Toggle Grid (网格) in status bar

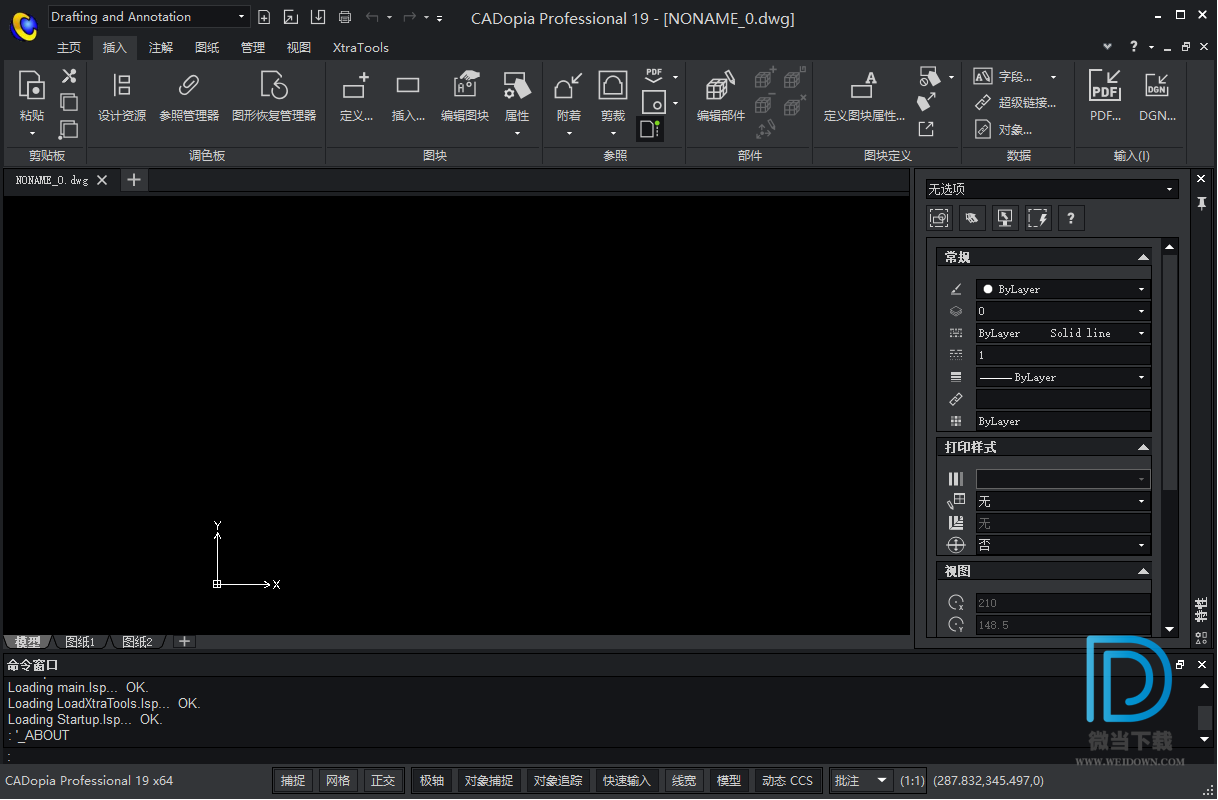point(338,781)
